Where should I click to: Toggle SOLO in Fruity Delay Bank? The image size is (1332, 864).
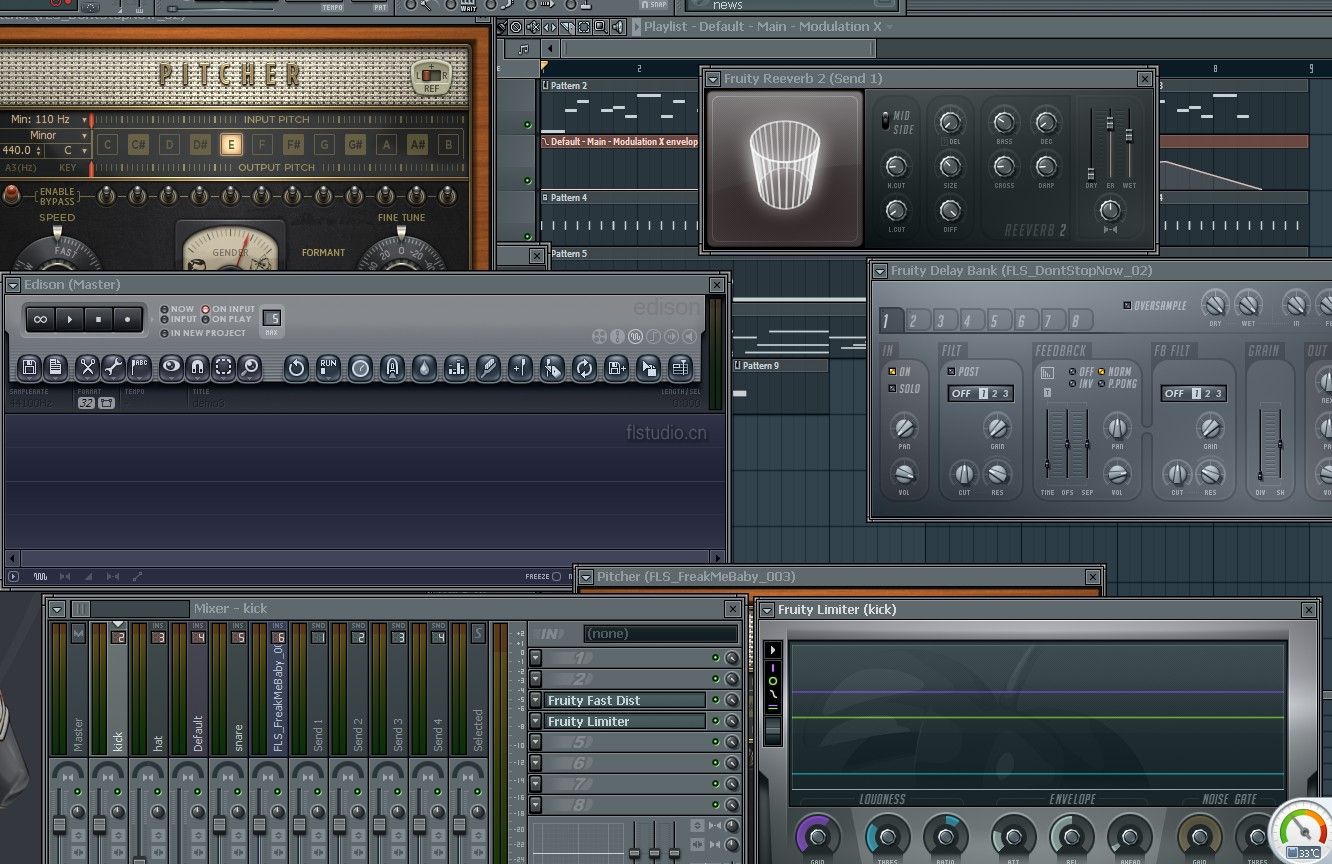[903, 388]
